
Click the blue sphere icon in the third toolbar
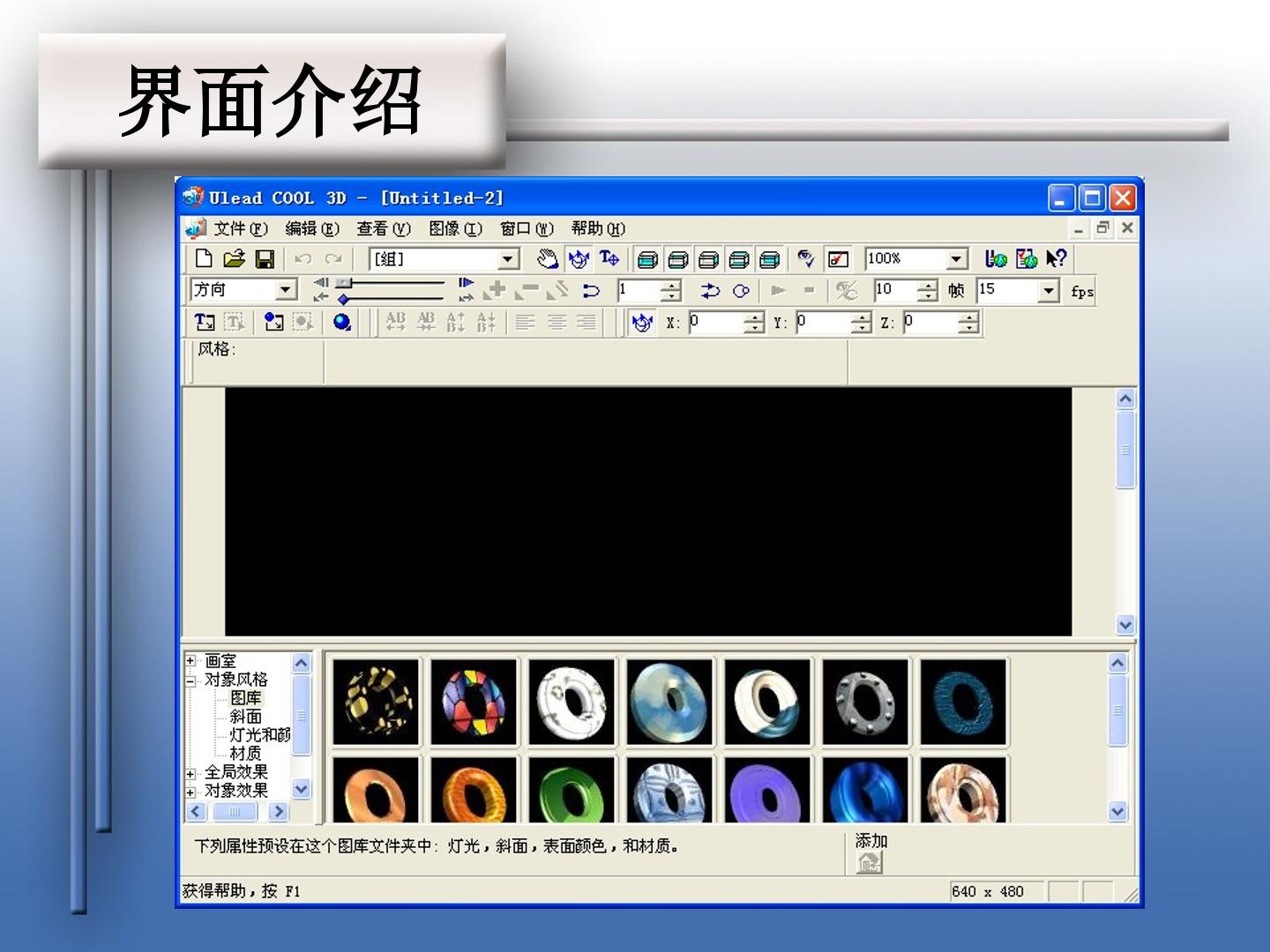342,322
